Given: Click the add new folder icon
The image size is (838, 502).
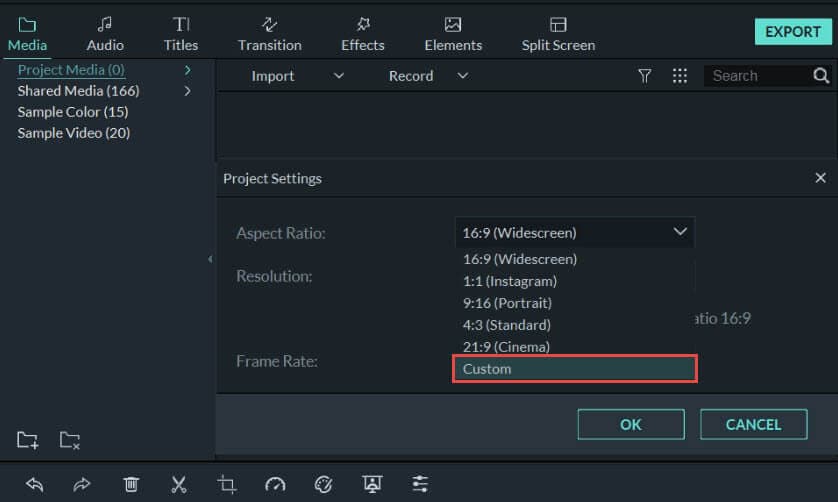Looking at the screenshot, I should click(x=28, y=439).
